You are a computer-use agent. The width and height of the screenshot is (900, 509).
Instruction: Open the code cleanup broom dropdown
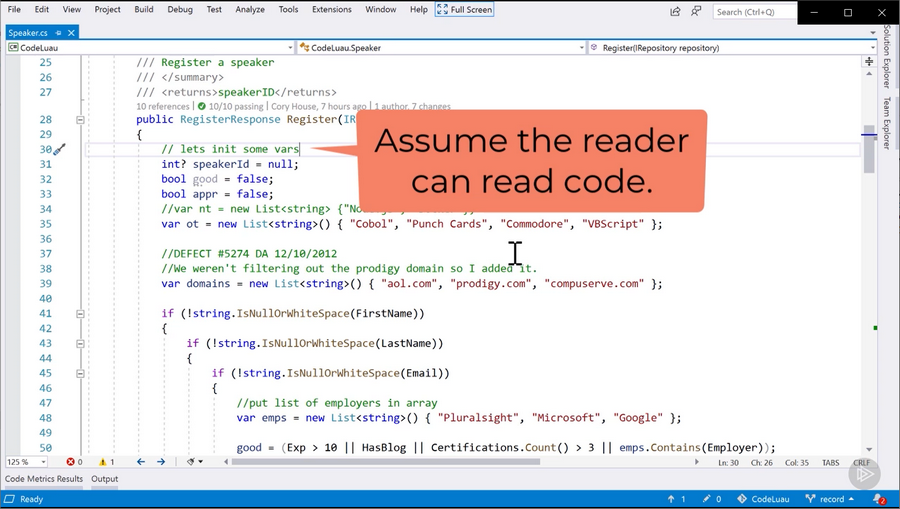click(195, 461)
